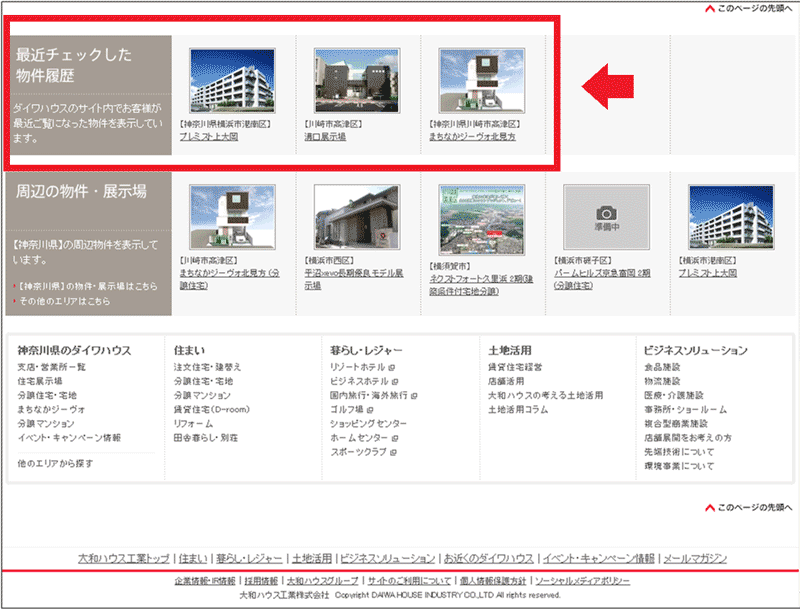Open 支店・営業所一覧 in 神奈川県のダイワハウス column
The image size is (800, 609).
53,367
